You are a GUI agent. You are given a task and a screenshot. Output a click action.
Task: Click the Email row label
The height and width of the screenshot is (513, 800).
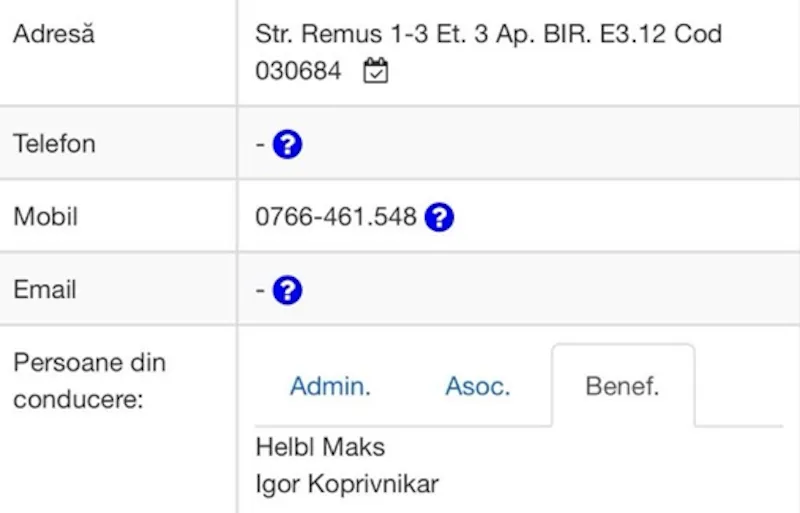click(45, 289)
